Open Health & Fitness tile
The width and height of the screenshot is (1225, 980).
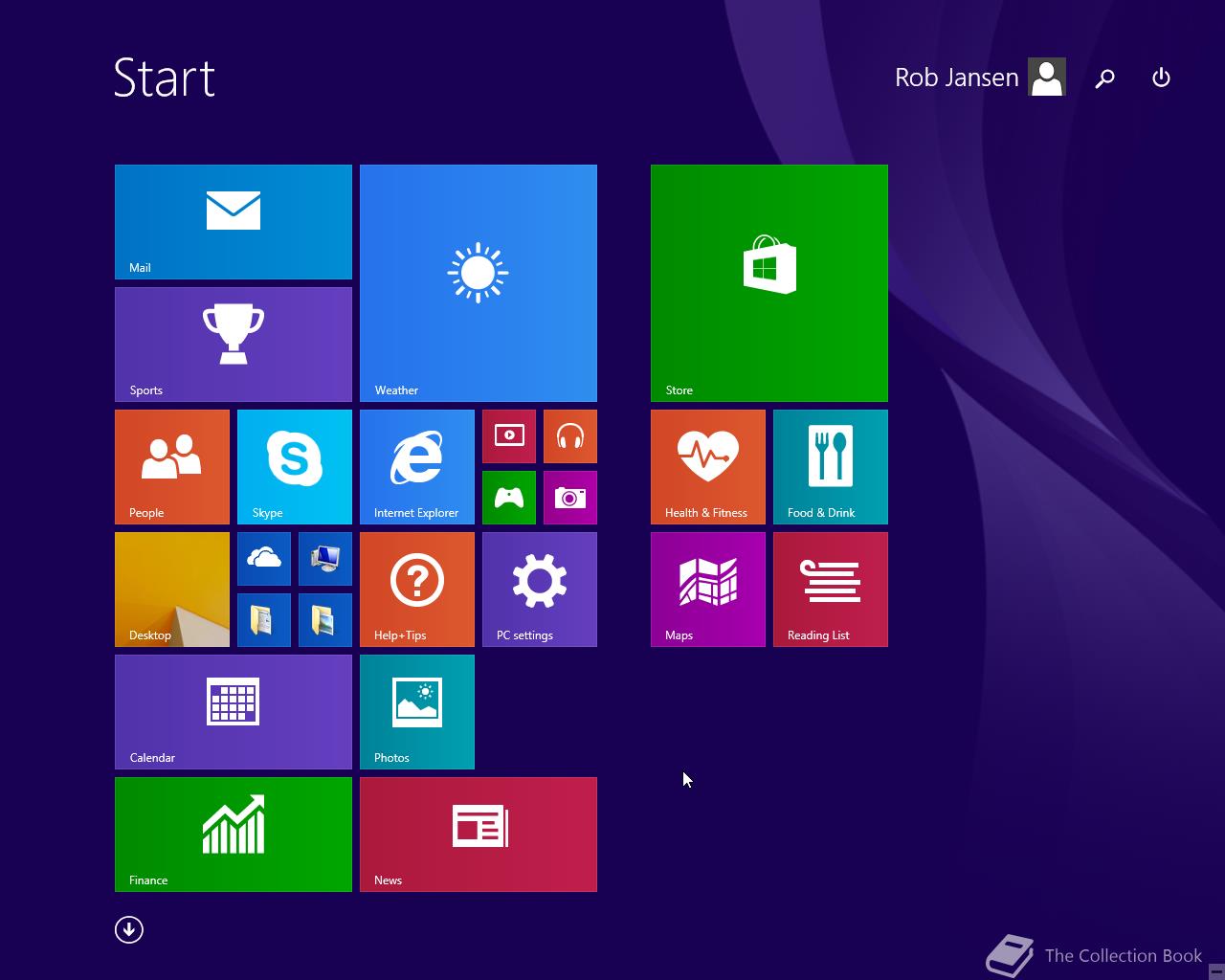(x=708, y=467)
